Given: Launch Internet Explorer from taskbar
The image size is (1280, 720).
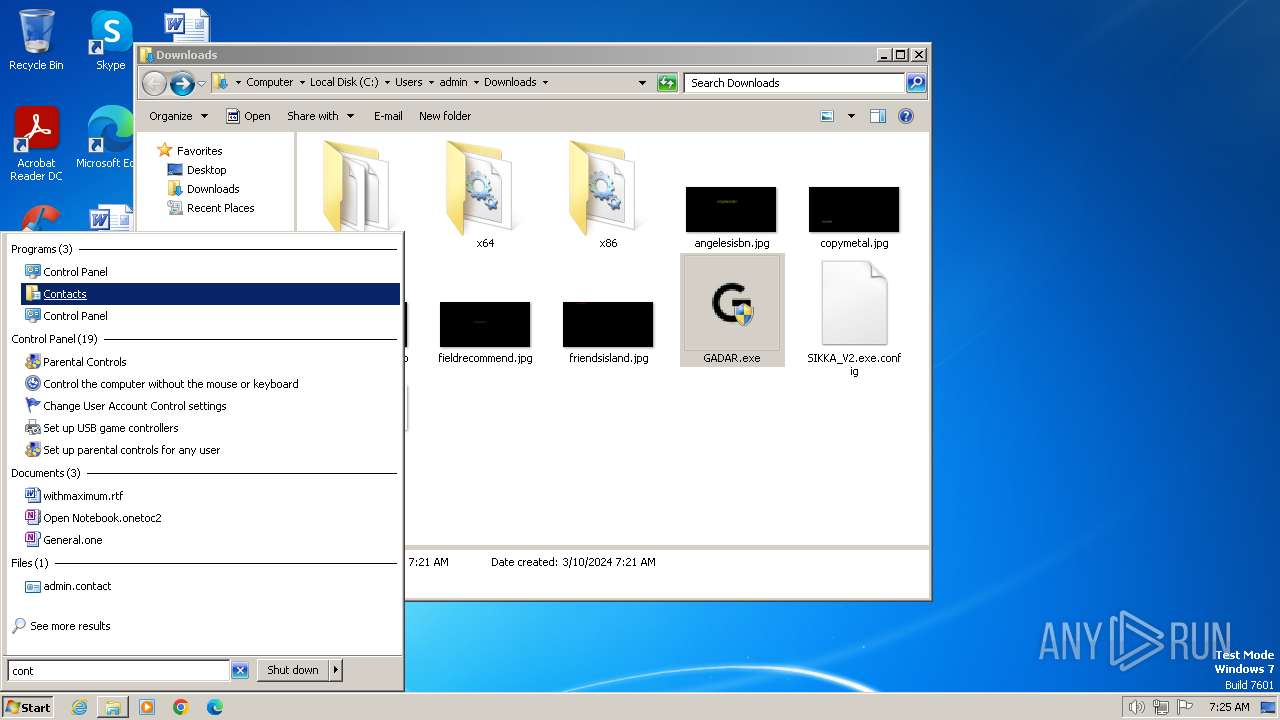Looking at the screenshot, I should point(79,707).
